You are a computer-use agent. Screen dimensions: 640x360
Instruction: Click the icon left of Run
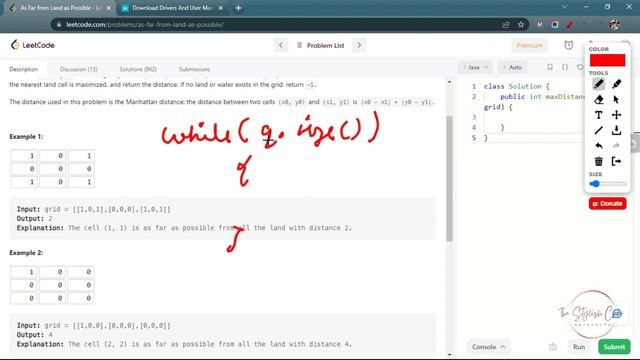pos(553,347)
